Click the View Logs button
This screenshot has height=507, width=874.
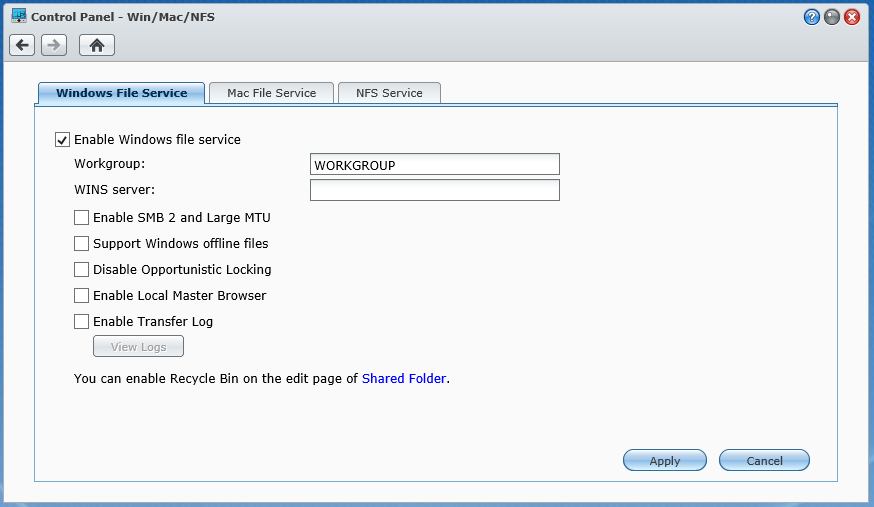click(x=138, y=347)
